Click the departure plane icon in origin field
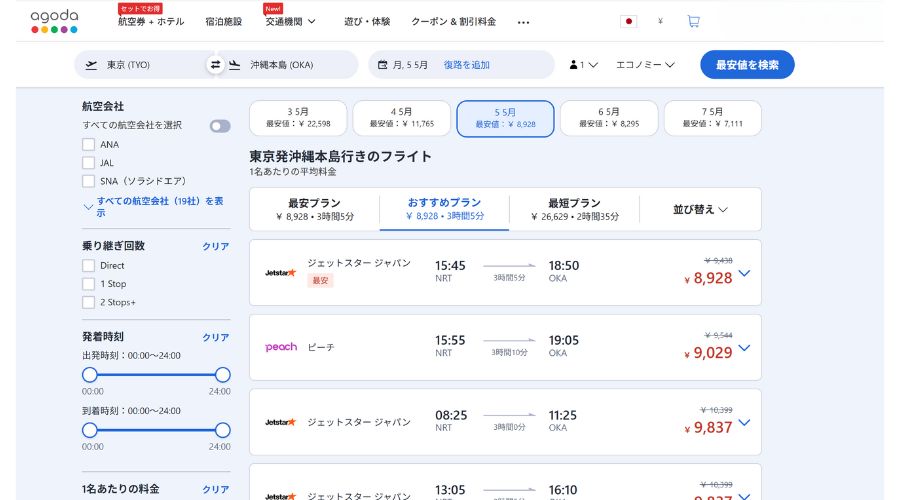The height and width of the screenshot is (500, 900). 91,65
